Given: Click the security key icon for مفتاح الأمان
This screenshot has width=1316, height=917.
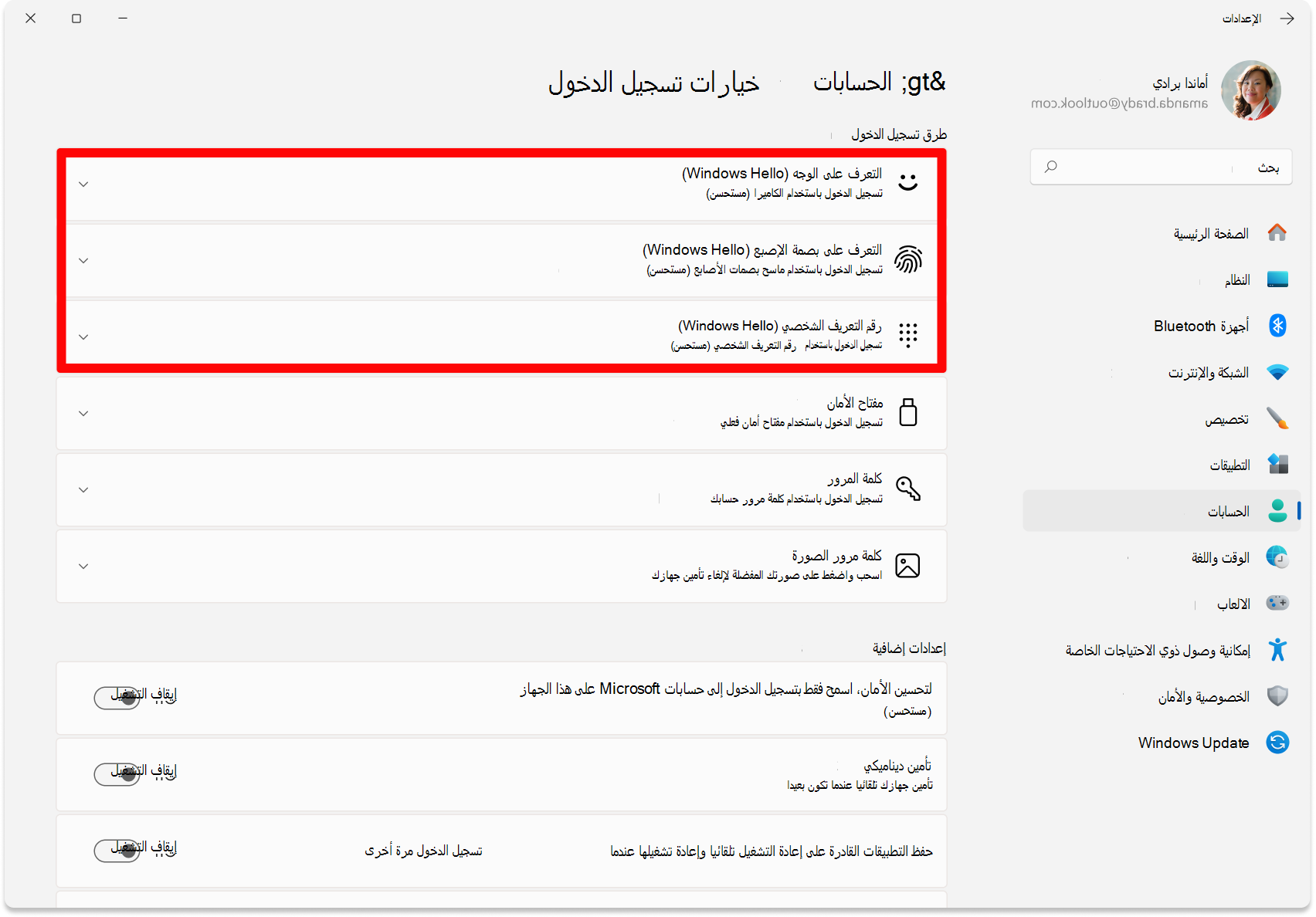Looking at the screenshot, I should click(x=908, y=412).
